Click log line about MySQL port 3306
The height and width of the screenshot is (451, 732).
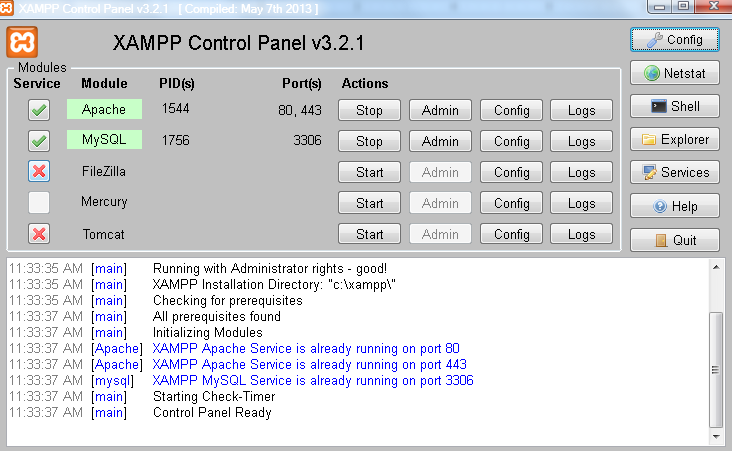[x=313, y=381]
